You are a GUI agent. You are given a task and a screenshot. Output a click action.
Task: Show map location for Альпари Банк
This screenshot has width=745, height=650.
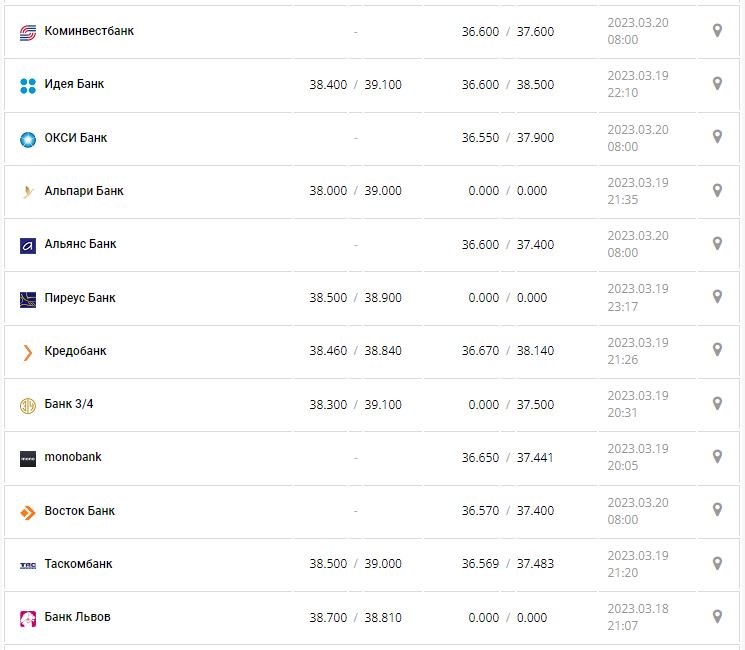717,190
